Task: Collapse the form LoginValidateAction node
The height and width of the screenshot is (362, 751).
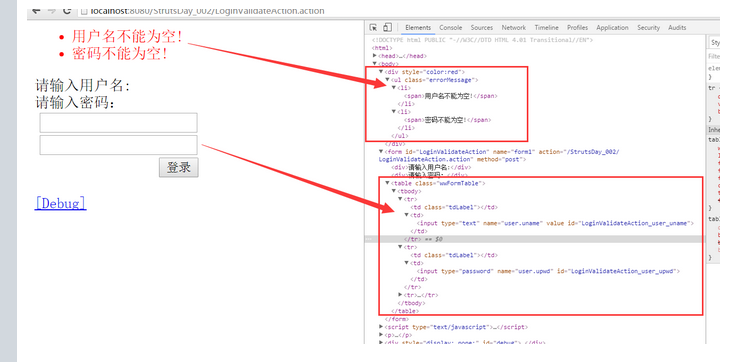Action: tap(381, 152)
